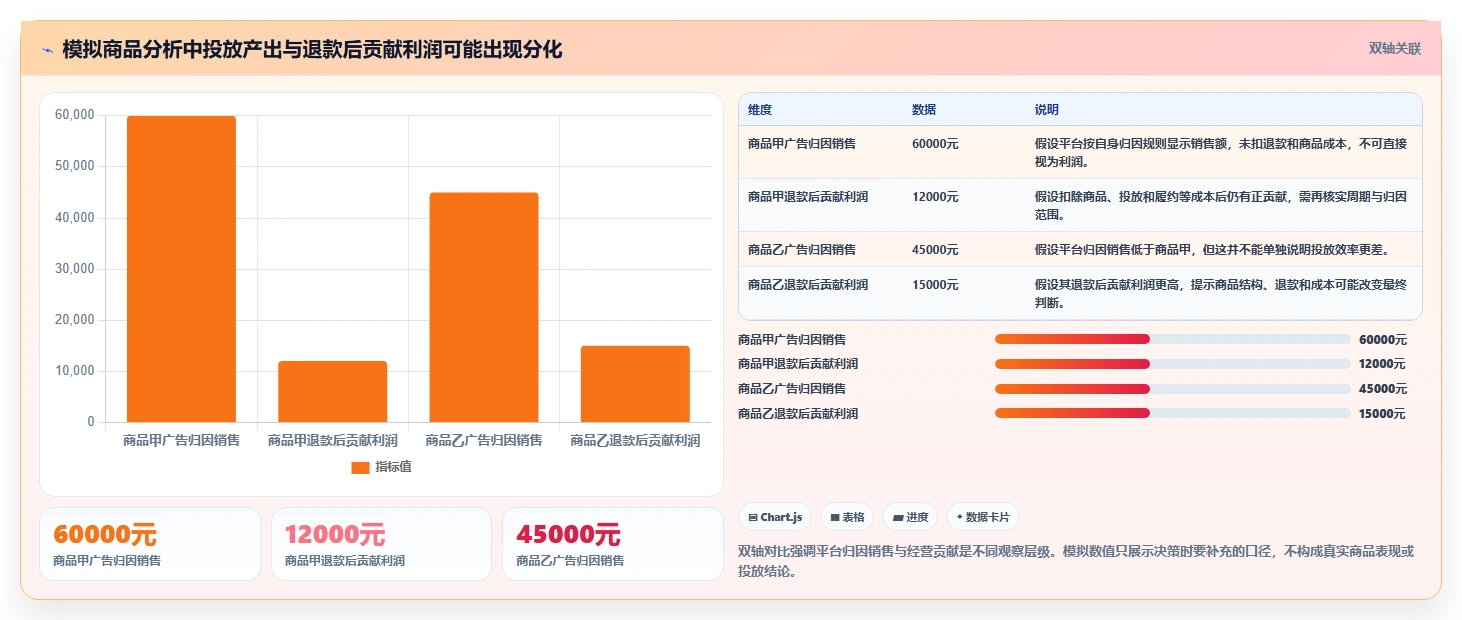Click table value 12000元
The height and width of the screenshot is (620, 1462).
pyautogui.click(x=935, y=197)
